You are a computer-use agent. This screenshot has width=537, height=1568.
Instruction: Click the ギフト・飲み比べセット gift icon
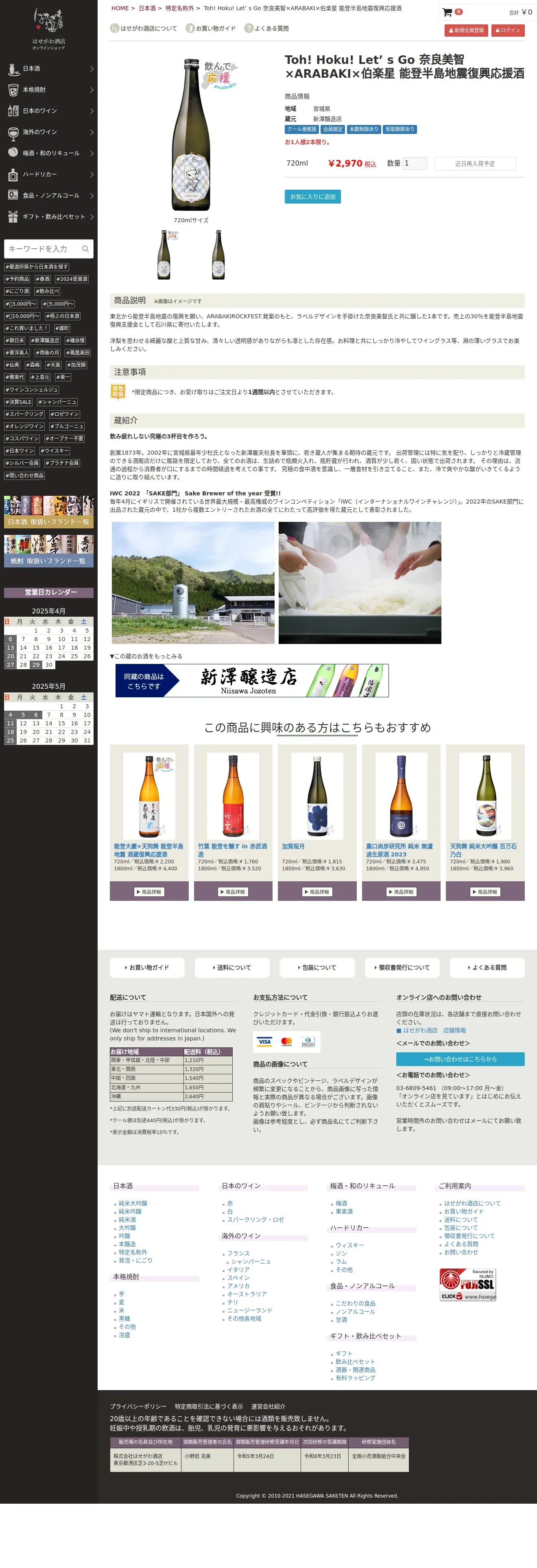tap(13, 217)
